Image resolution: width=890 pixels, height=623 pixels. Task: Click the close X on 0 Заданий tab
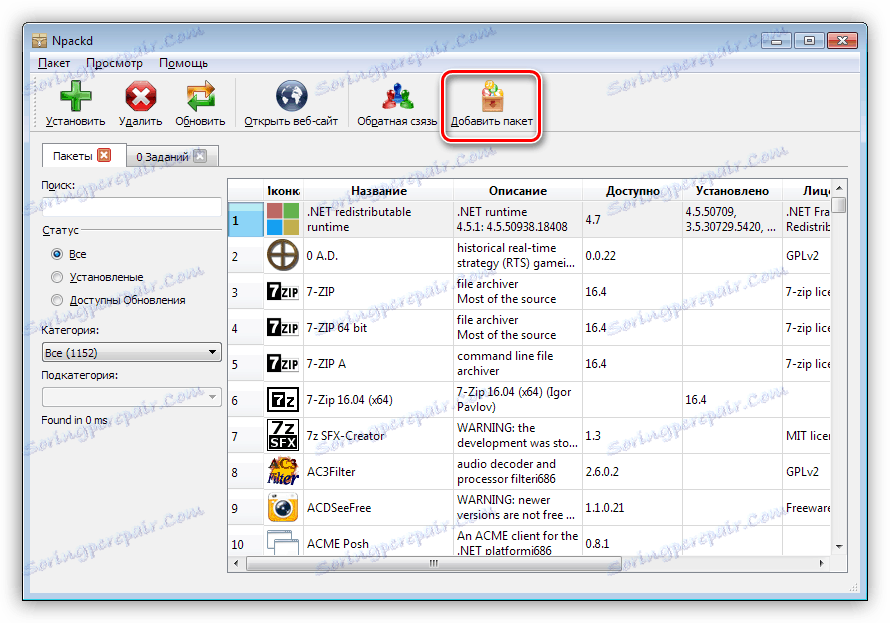click(200, 156)
